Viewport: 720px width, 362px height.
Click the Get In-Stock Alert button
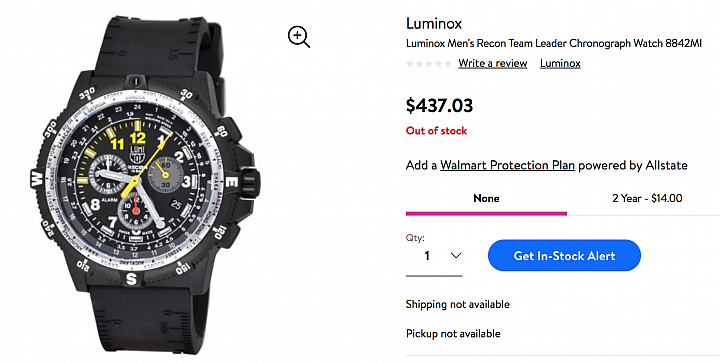pyautogui.click(x=564, y=255)
